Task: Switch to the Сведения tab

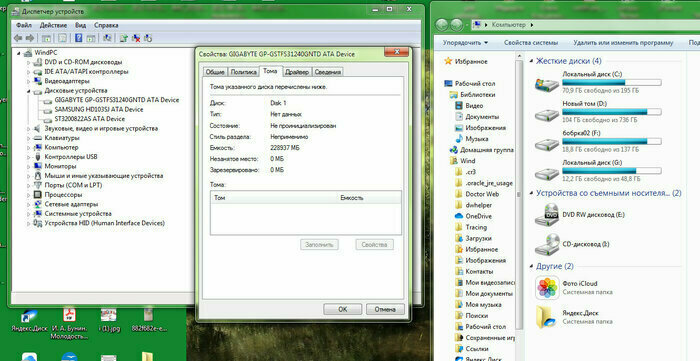Action: tap(328, 72)
